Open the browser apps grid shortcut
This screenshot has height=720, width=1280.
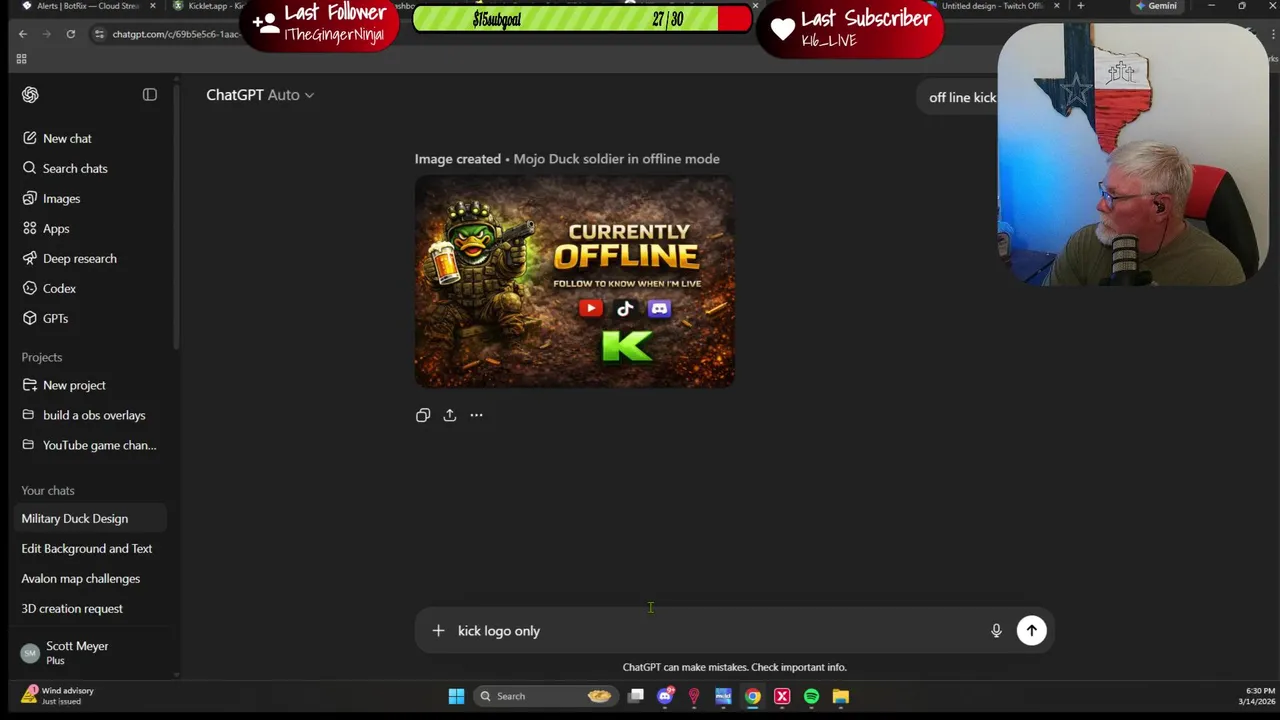point(21,59)
